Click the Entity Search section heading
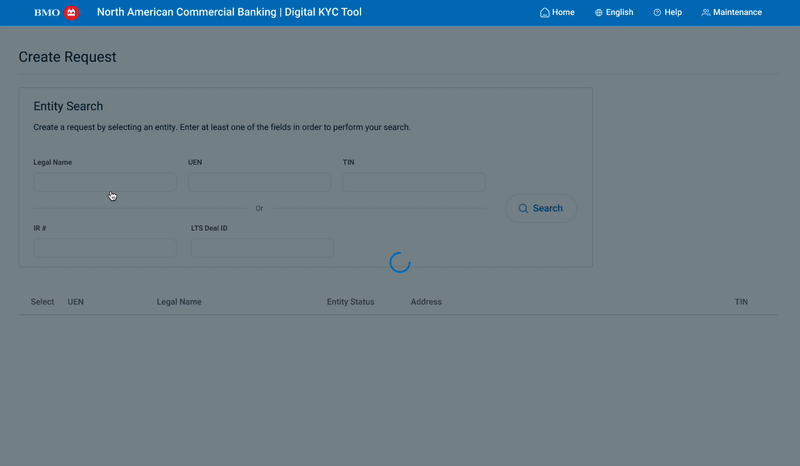The width and height of the screenshot is (800, 466). click(68, 106)
